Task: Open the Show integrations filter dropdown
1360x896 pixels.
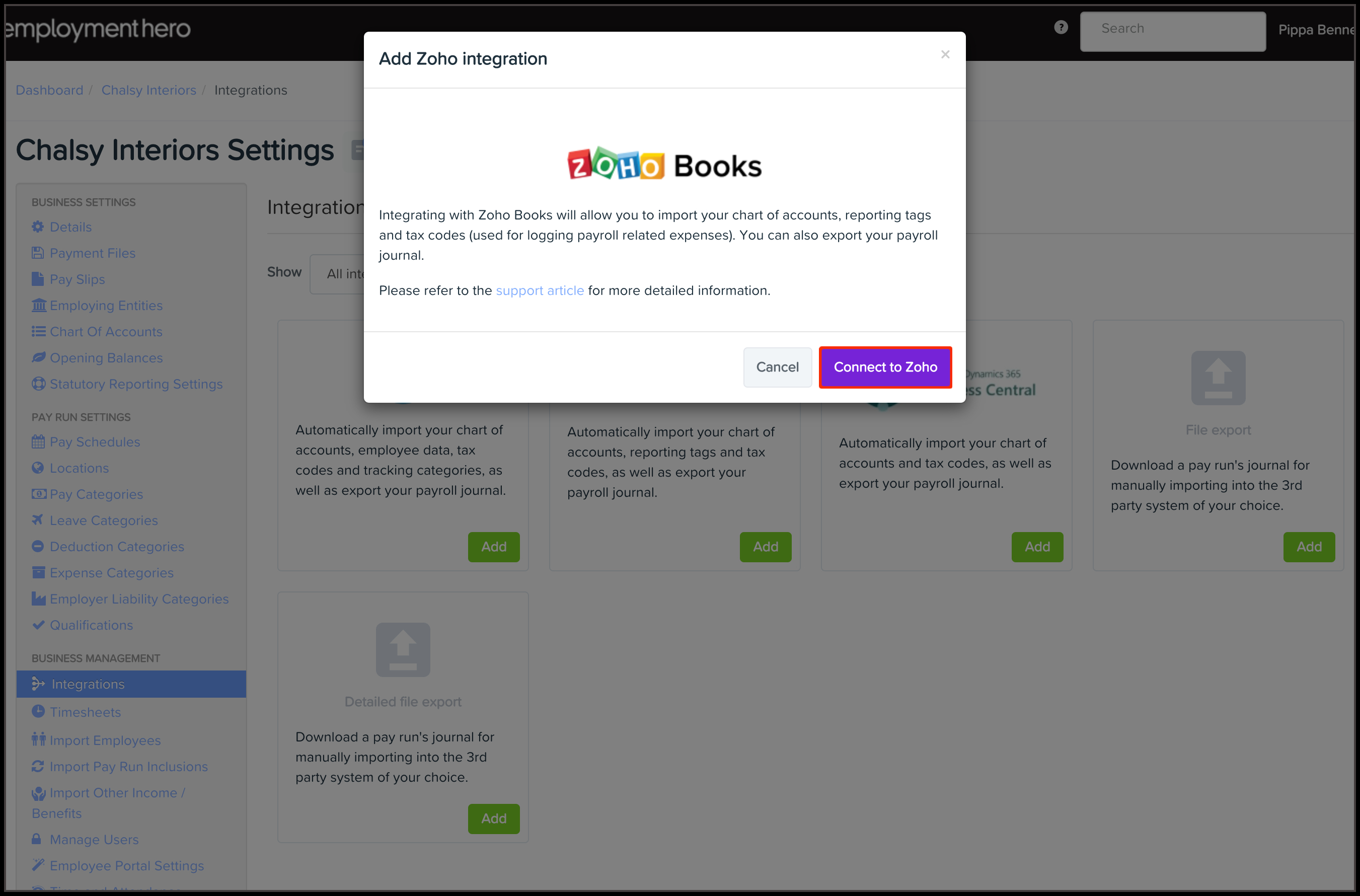Action: (338, 274)
